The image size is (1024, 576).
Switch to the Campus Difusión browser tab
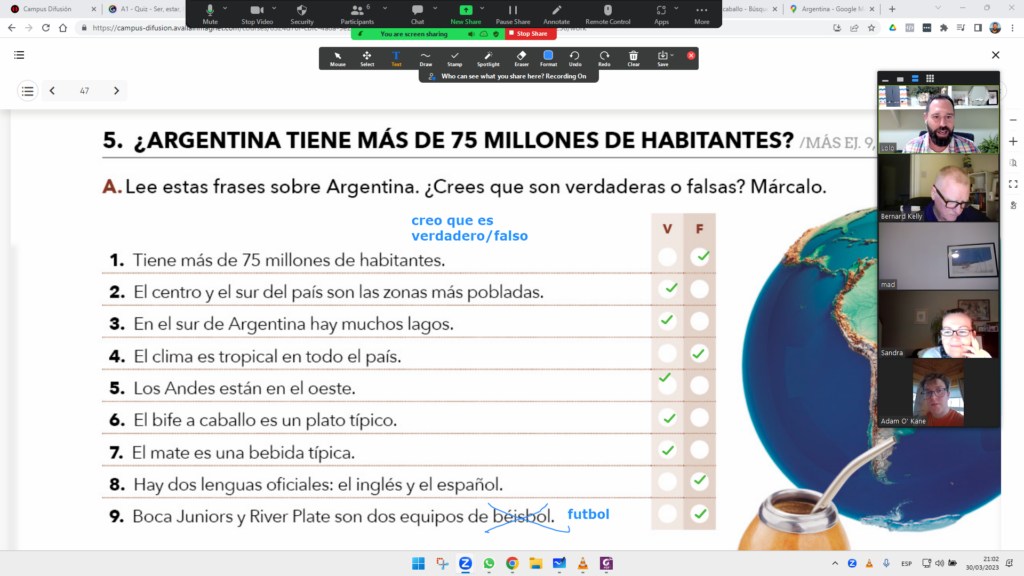(52, 9)
